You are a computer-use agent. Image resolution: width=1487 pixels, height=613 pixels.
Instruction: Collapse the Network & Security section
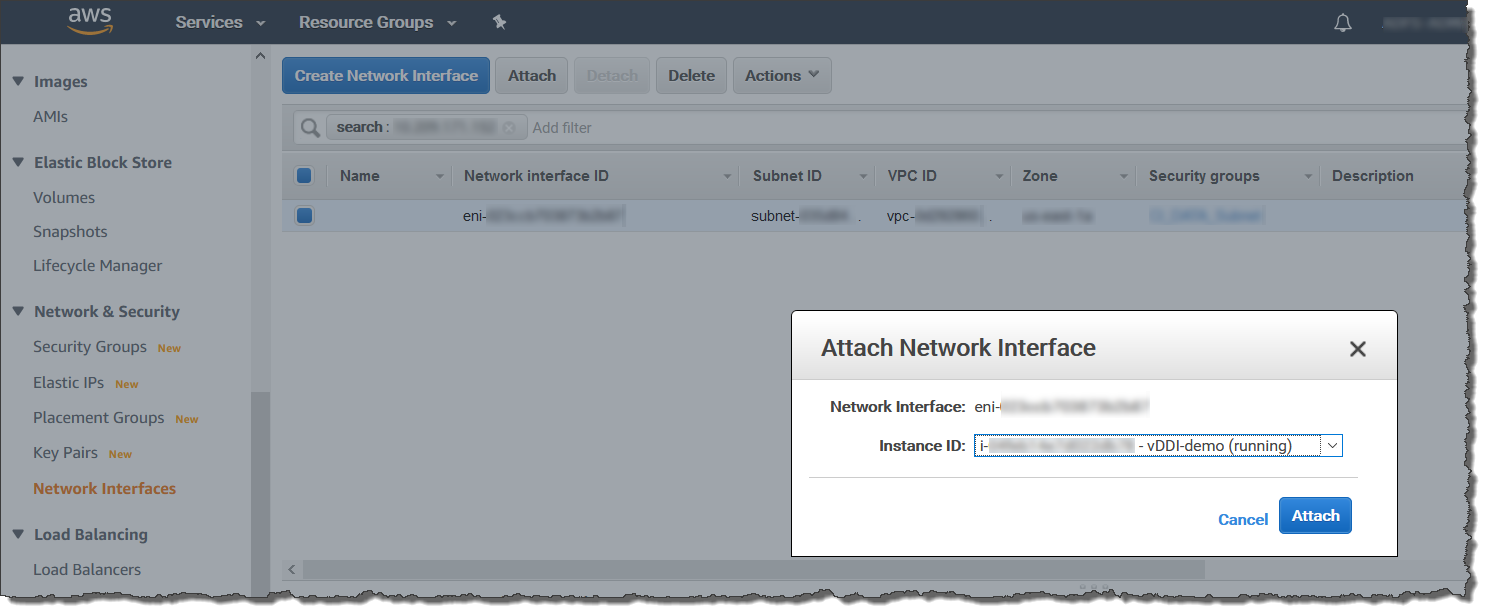click(x=18, y=311)
